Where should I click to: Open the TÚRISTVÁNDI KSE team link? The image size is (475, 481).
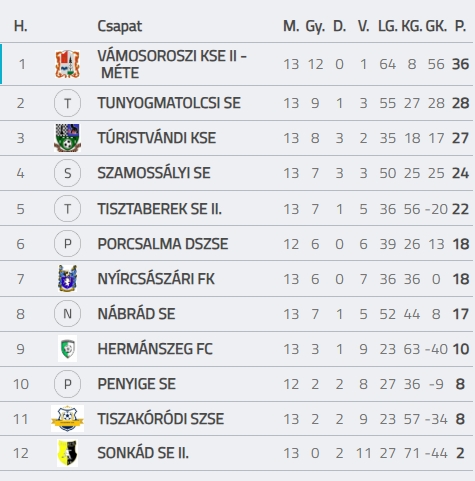point(157,138)
